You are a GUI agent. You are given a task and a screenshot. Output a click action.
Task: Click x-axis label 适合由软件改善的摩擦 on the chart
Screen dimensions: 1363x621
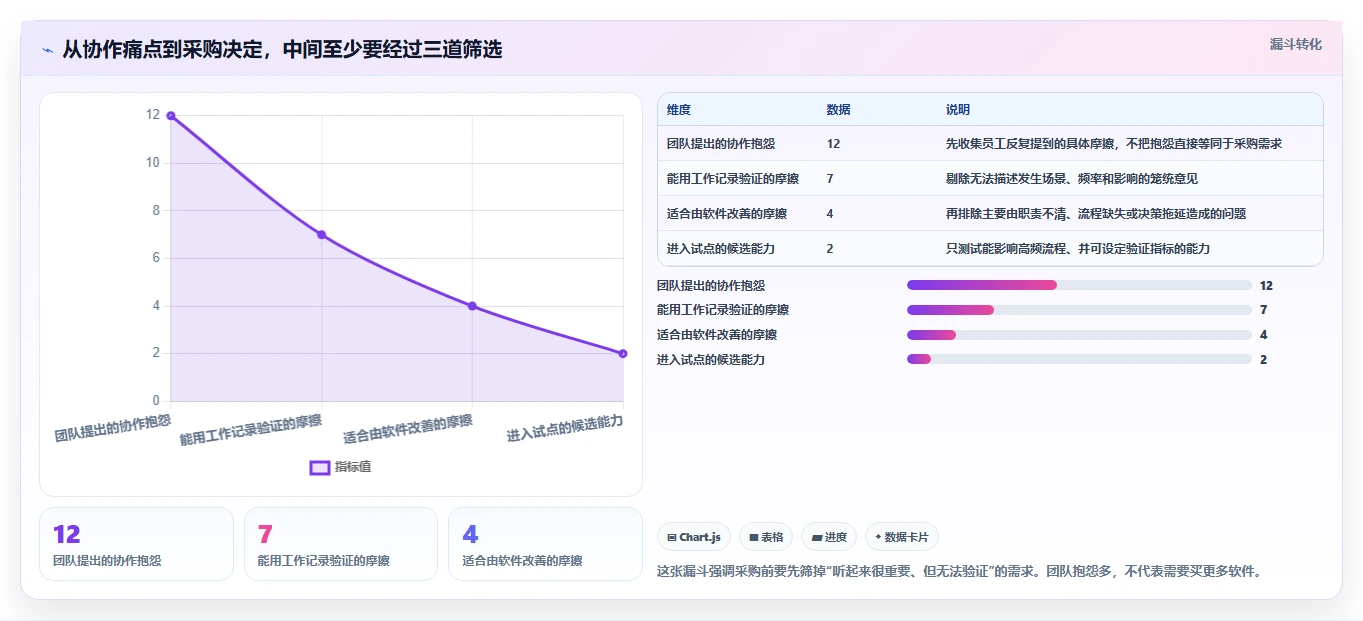click(408, 429)
